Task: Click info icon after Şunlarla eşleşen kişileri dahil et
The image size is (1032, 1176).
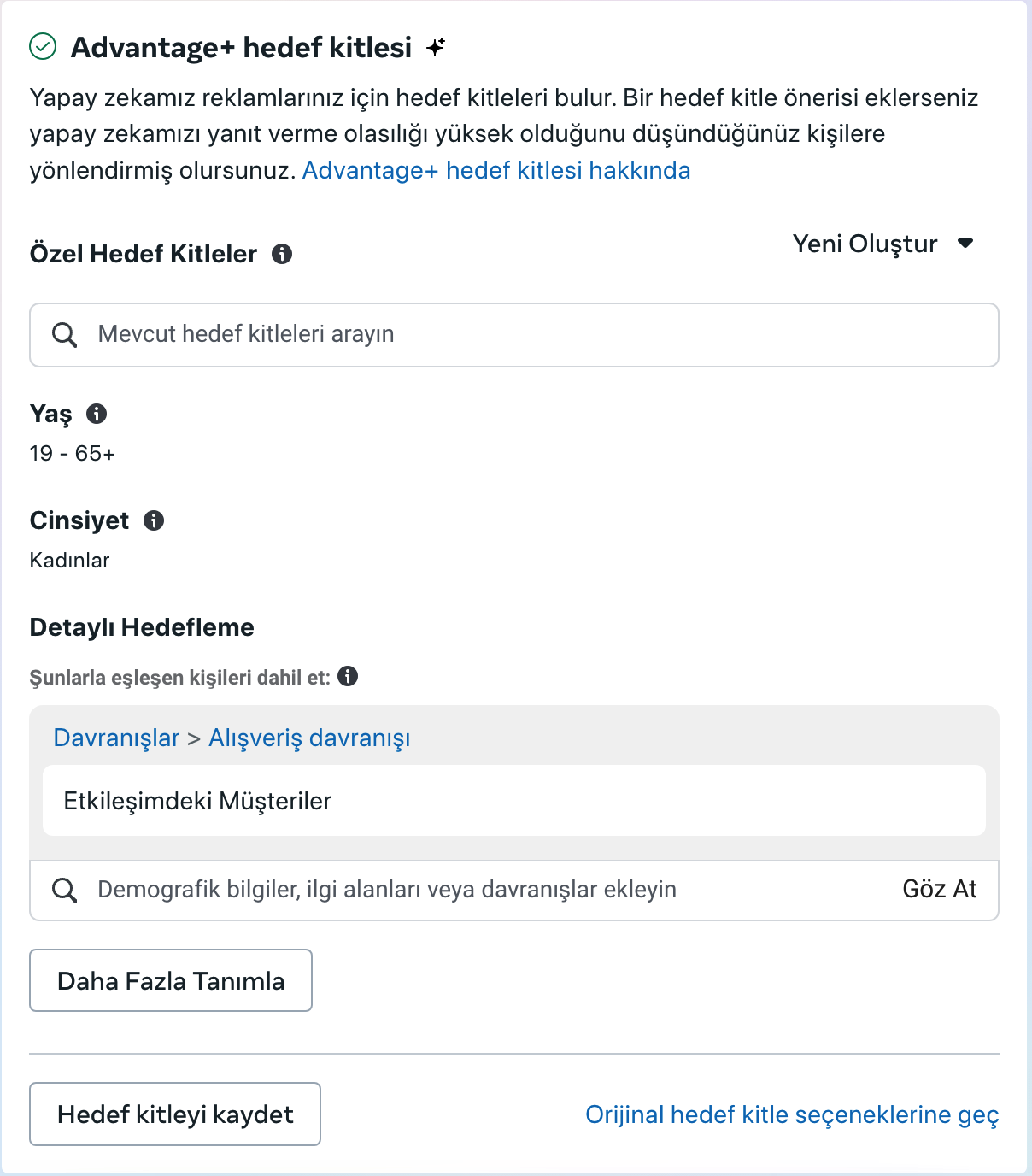Action: 348,676
